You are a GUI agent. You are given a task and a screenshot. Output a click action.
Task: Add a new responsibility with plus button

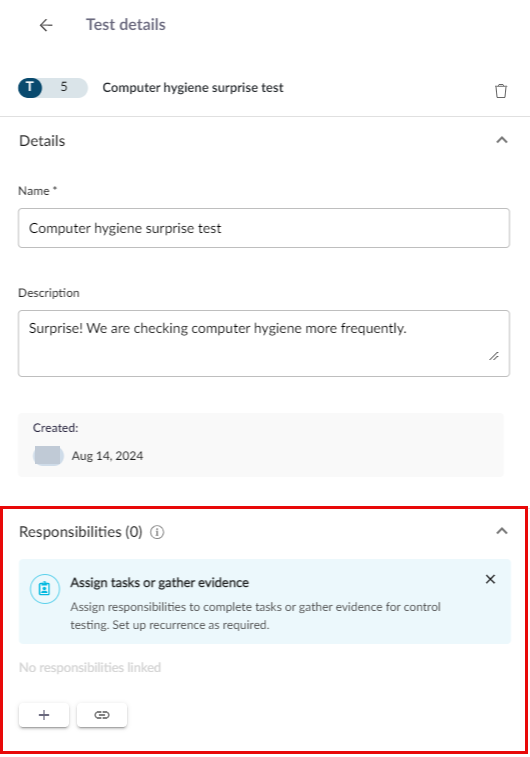(44, 715)
